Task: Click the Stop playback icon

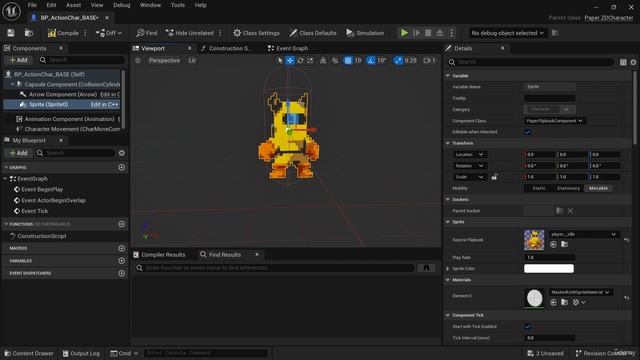Action: [428, 33]
